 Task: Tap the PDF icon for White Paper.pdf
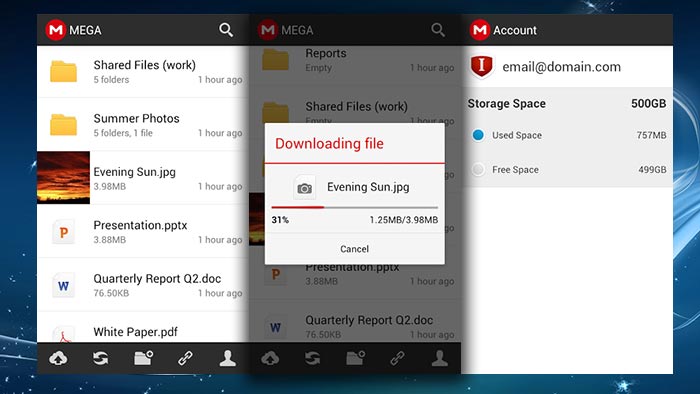click(x=63, y=335)
